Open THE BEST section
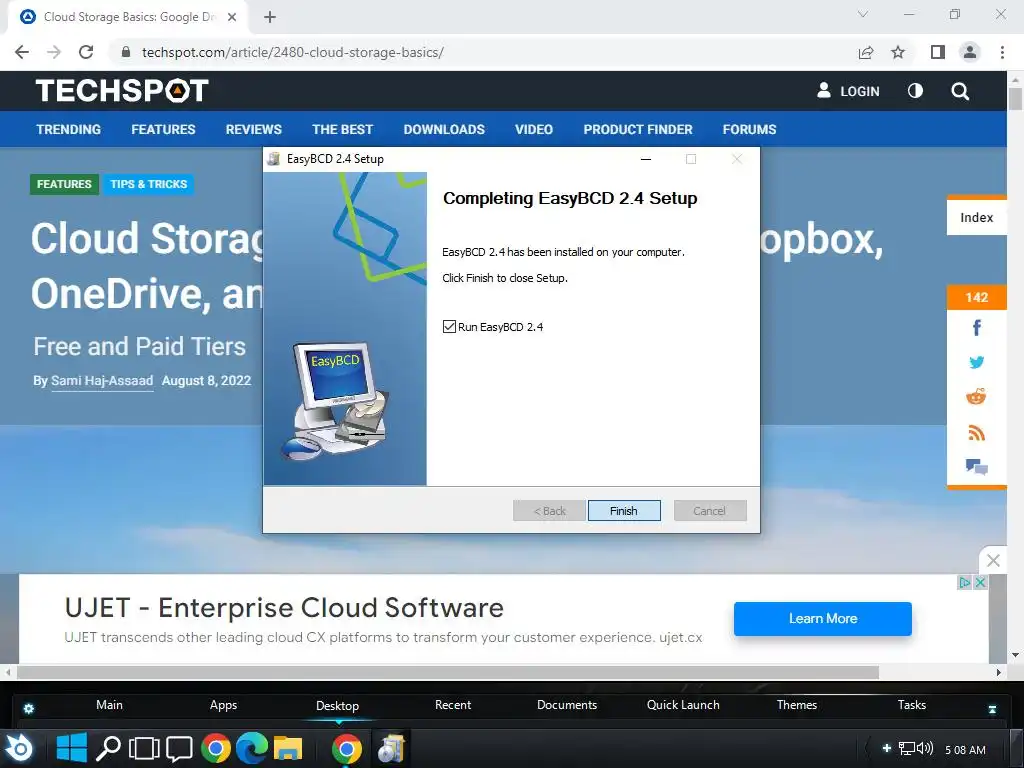 click(x=342, y=129)
